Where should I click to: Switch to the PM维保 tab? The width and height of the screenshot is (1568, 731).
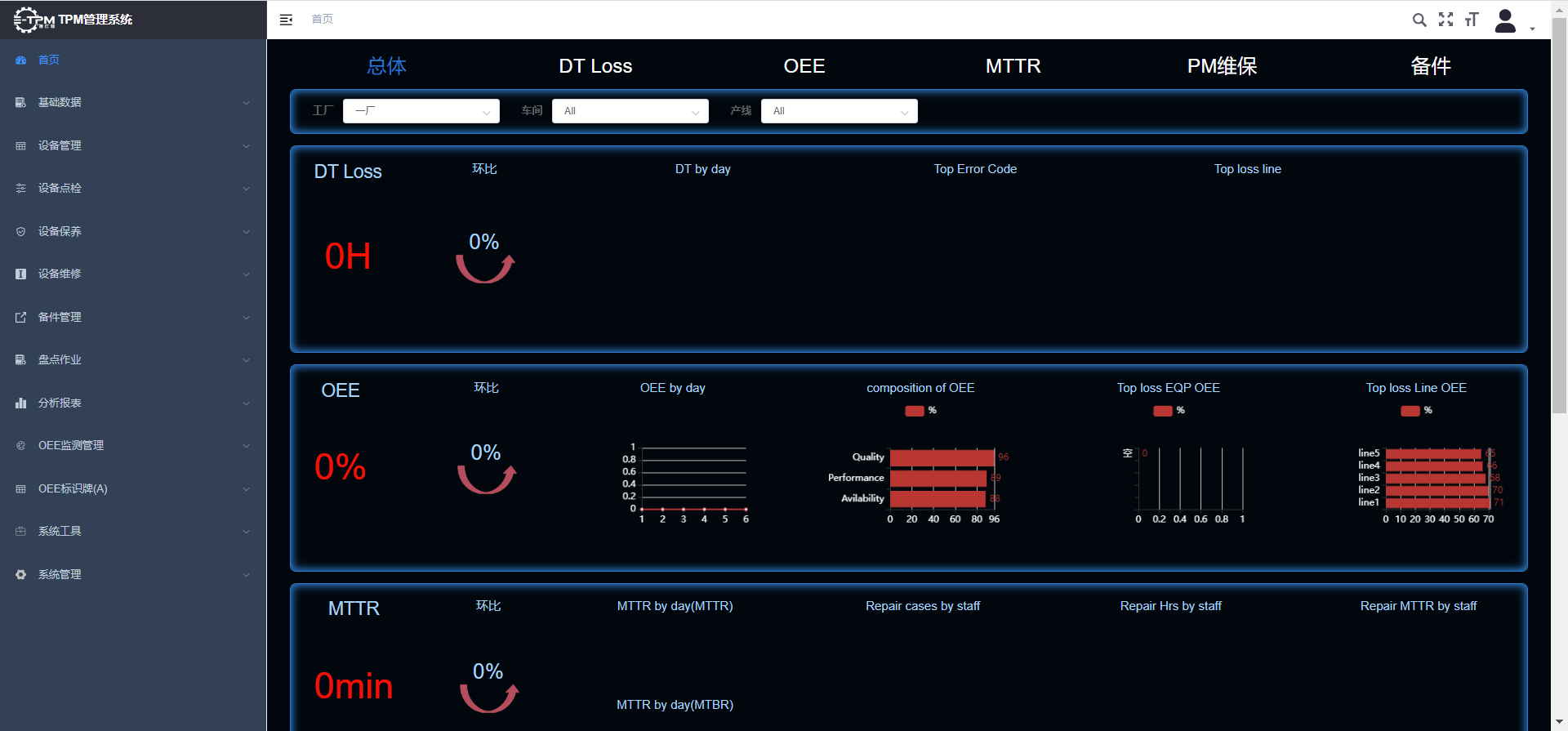pyautogui.click(x=1222, y=66)
